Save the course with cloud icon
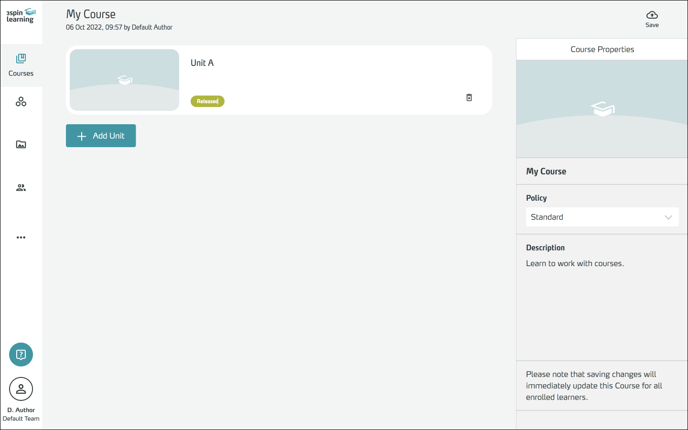 tap(652, 18)
